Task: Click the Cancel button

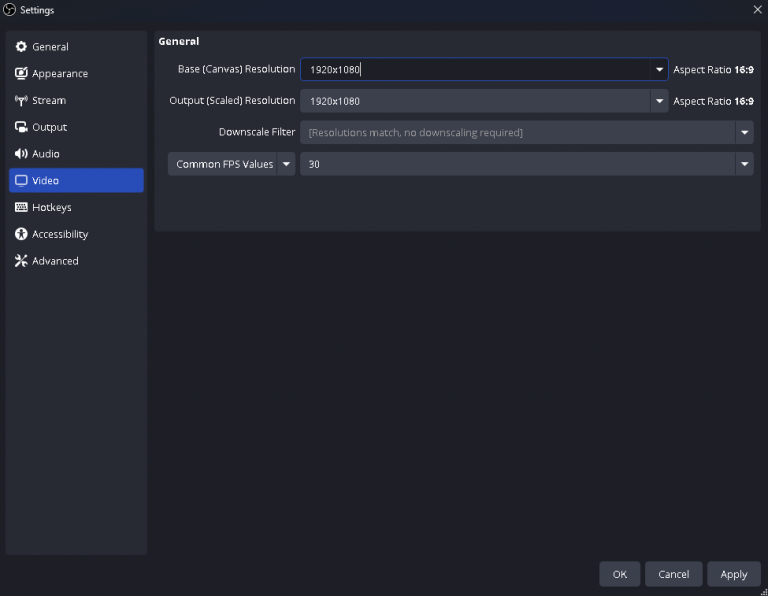Action: [x=673, y=574]
